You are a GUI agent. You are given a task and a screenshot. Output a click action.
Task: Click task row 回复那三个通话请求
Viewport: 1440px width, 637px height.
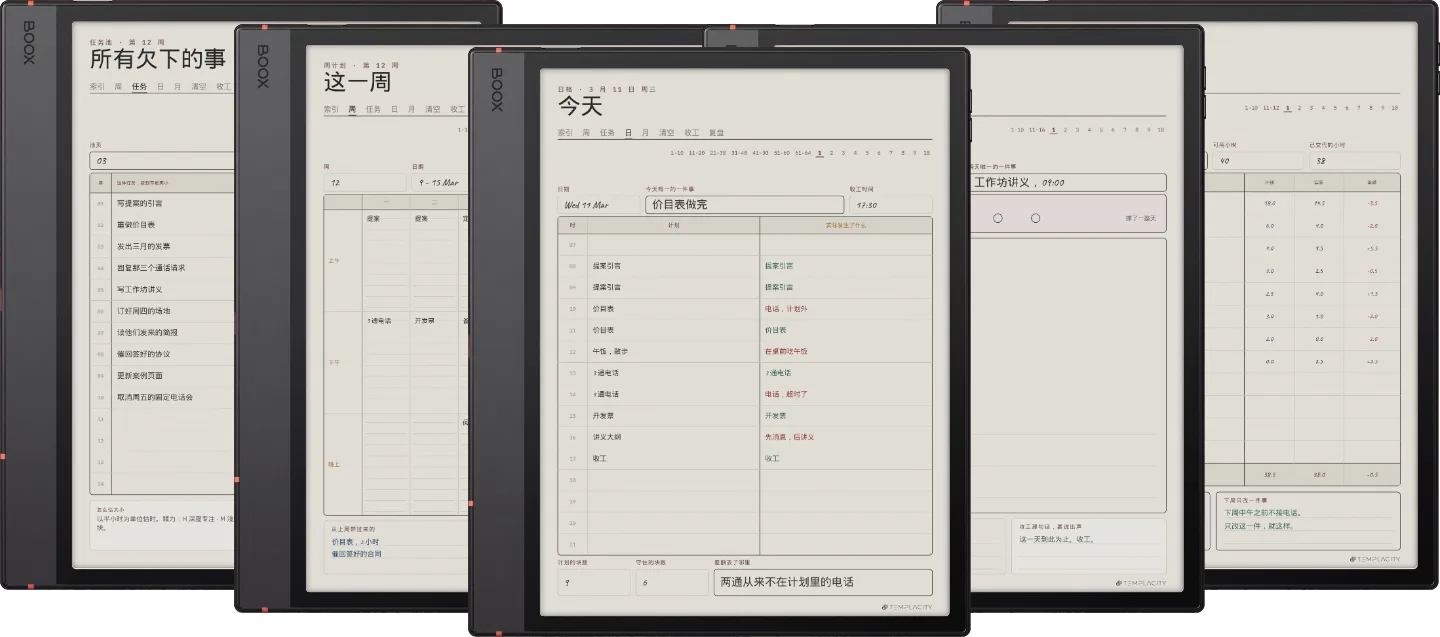[x=161, y=268]
